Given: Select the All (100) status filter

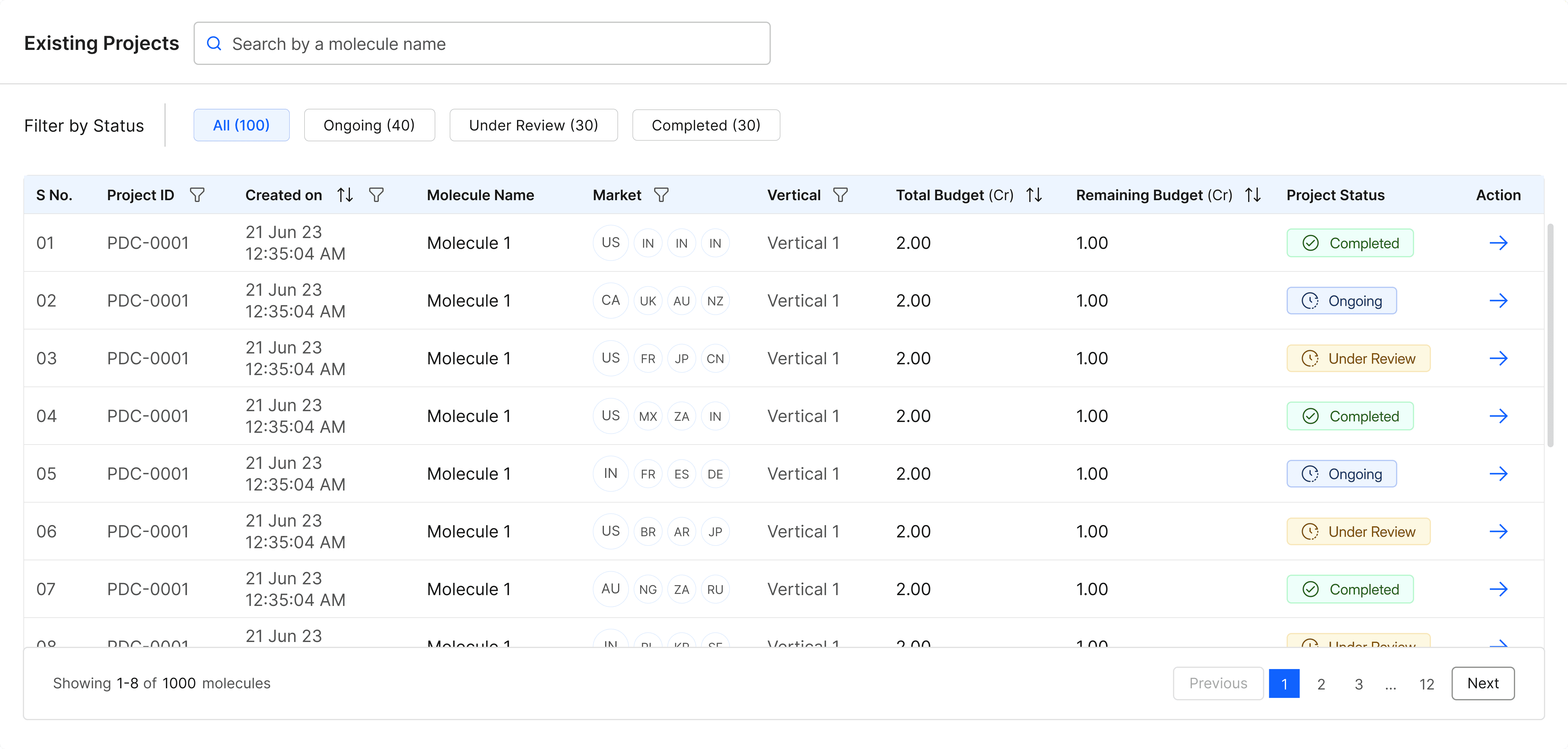Looking at the screenshot, I should pos(241,125).
